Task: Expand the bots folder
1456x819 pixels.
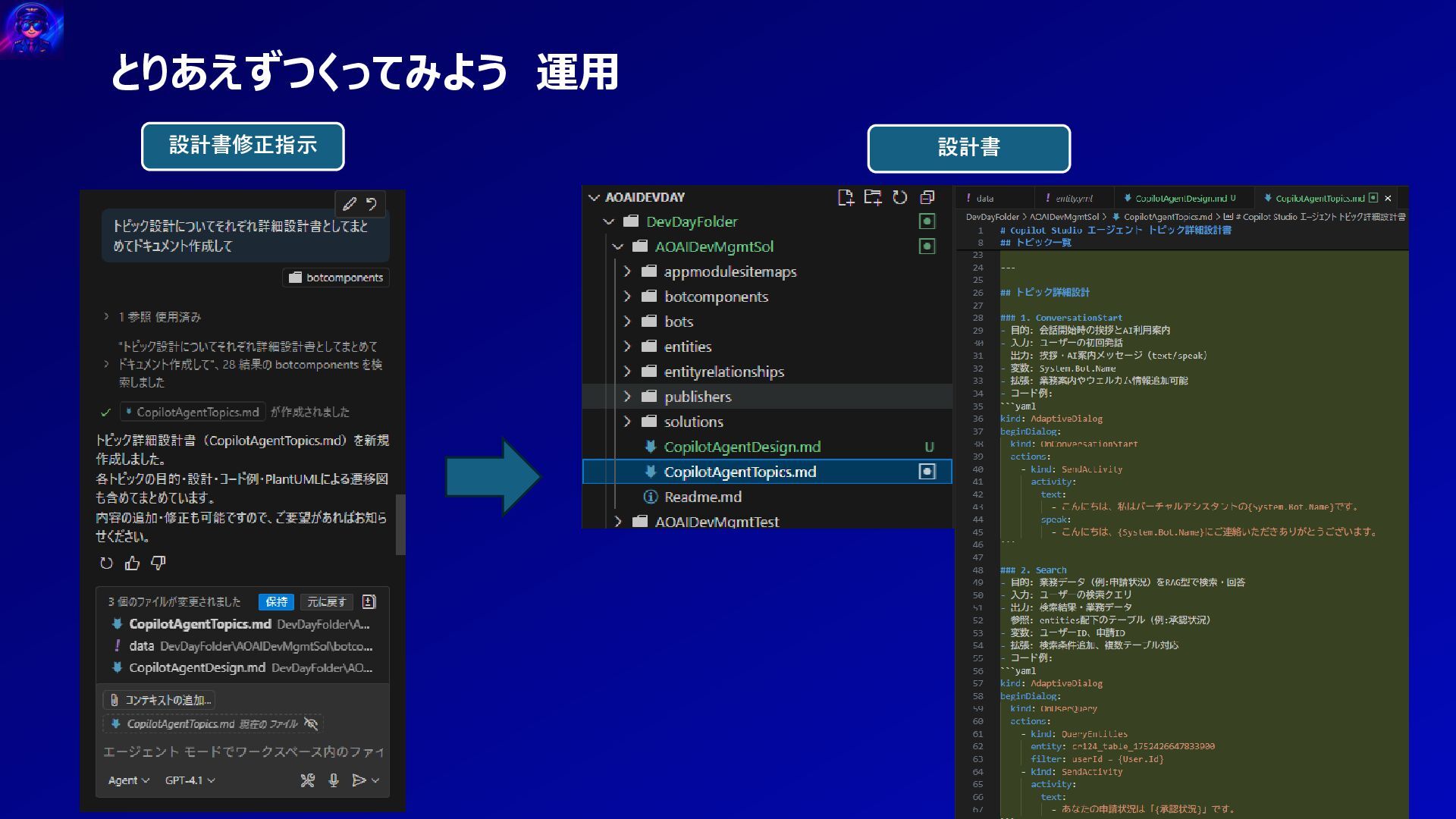Action: point(627,322)
